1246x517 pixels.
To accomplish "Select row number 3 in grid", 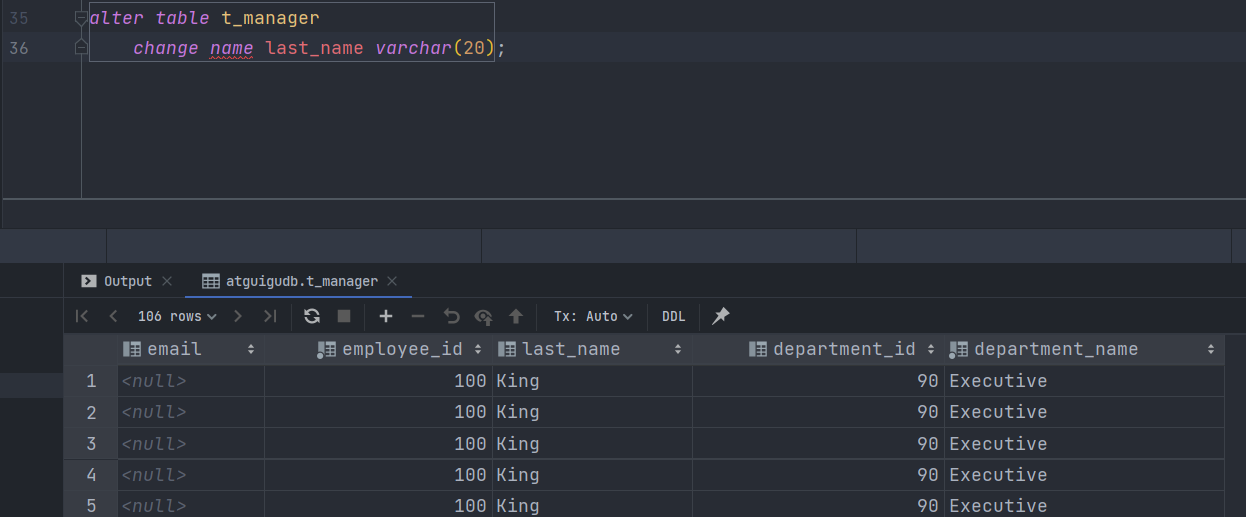I will pos(91,443).
